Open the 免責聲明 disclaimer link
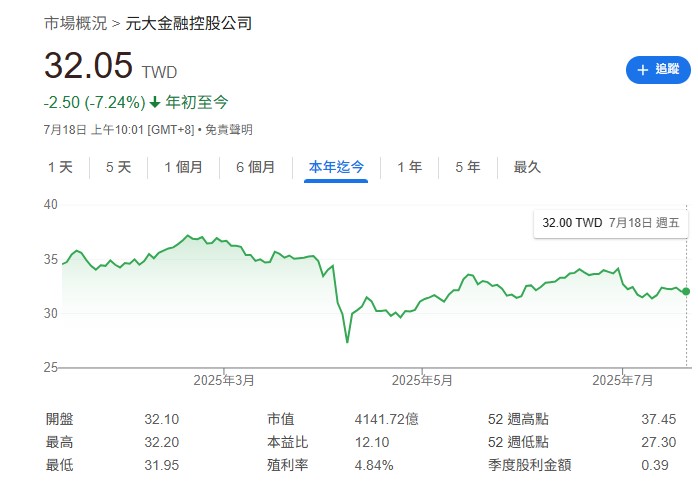 [x=229, y=130]
